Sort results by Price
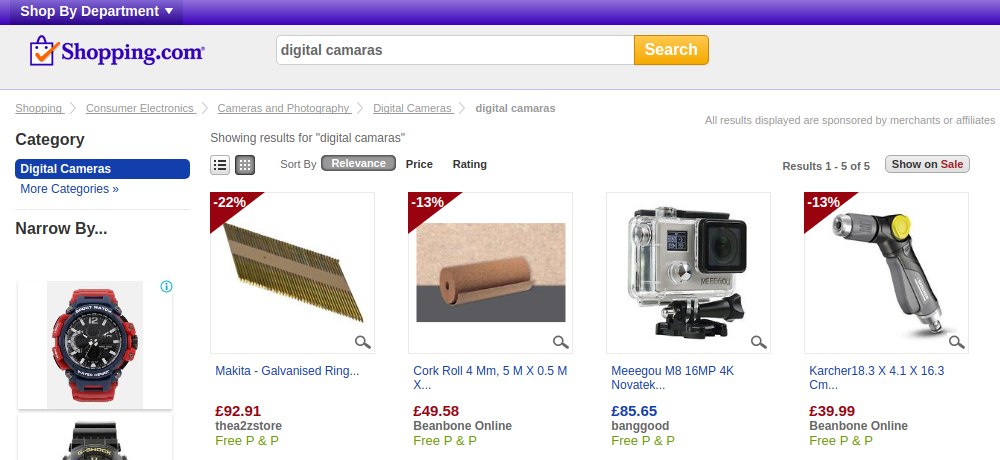Image resolution: width=1000 pixels, height=460 pixels. click(419, 164)
